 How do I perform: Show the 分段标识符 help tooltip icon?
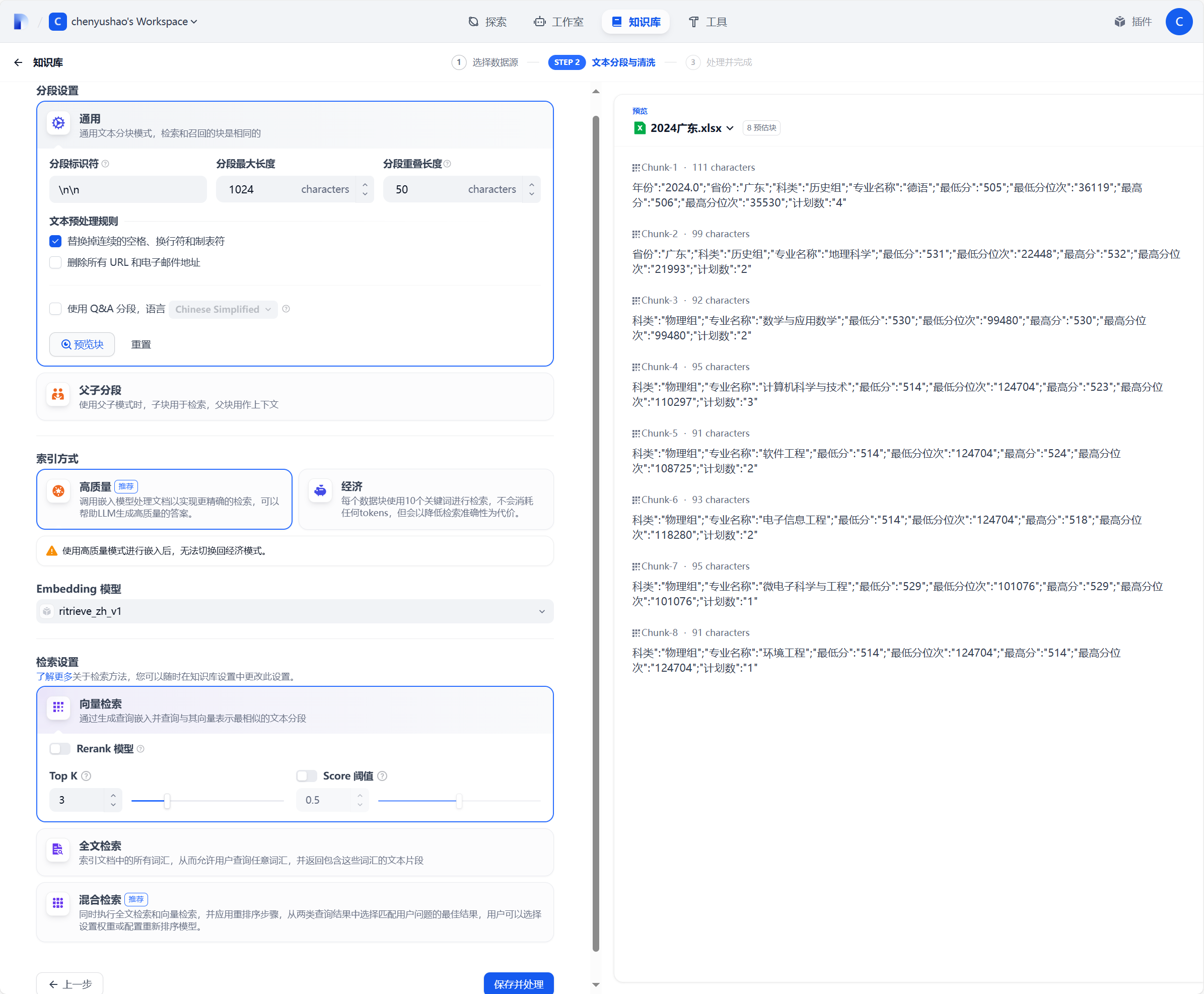(x=105, y=164)
